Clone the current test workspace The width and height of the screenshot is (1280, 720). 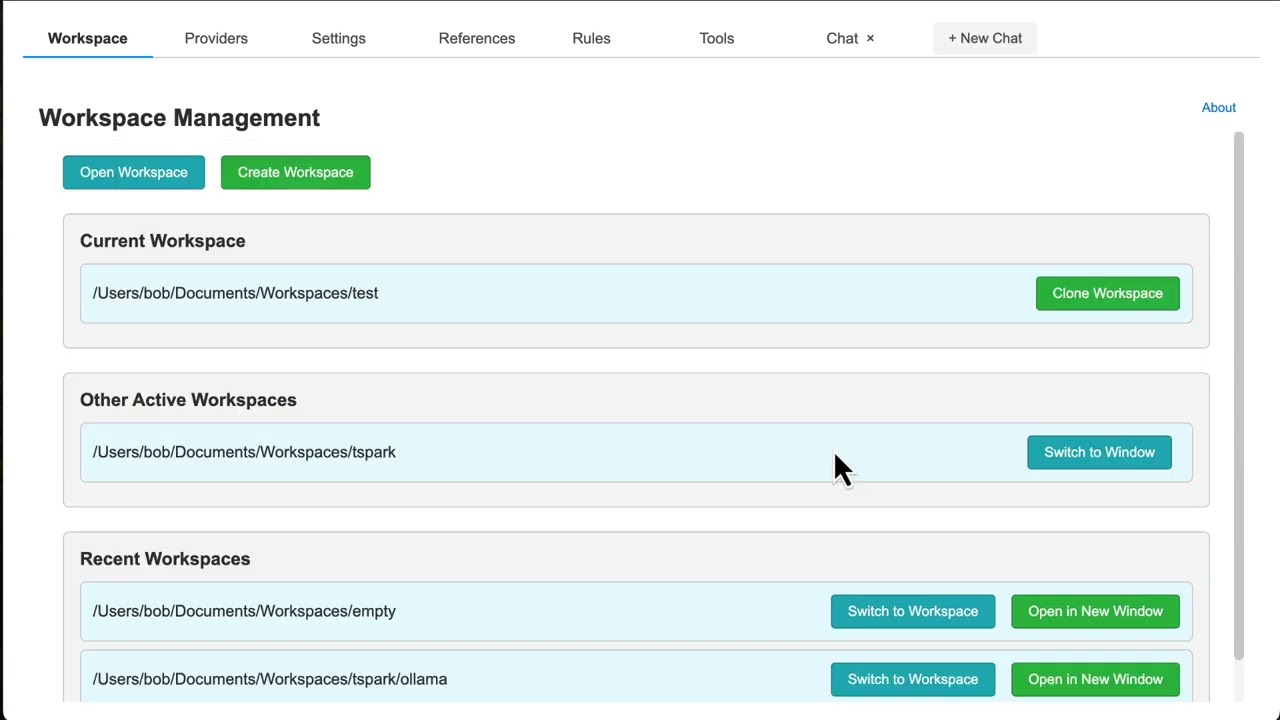coord(1107,293)
